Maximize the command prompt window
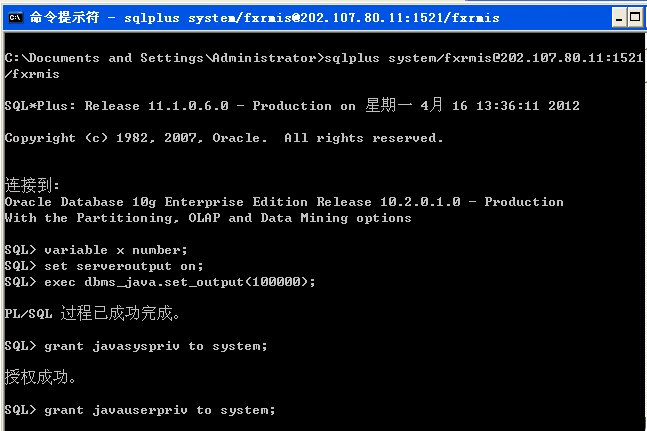The height and width of the screenshot is (431, 647). 635,18
